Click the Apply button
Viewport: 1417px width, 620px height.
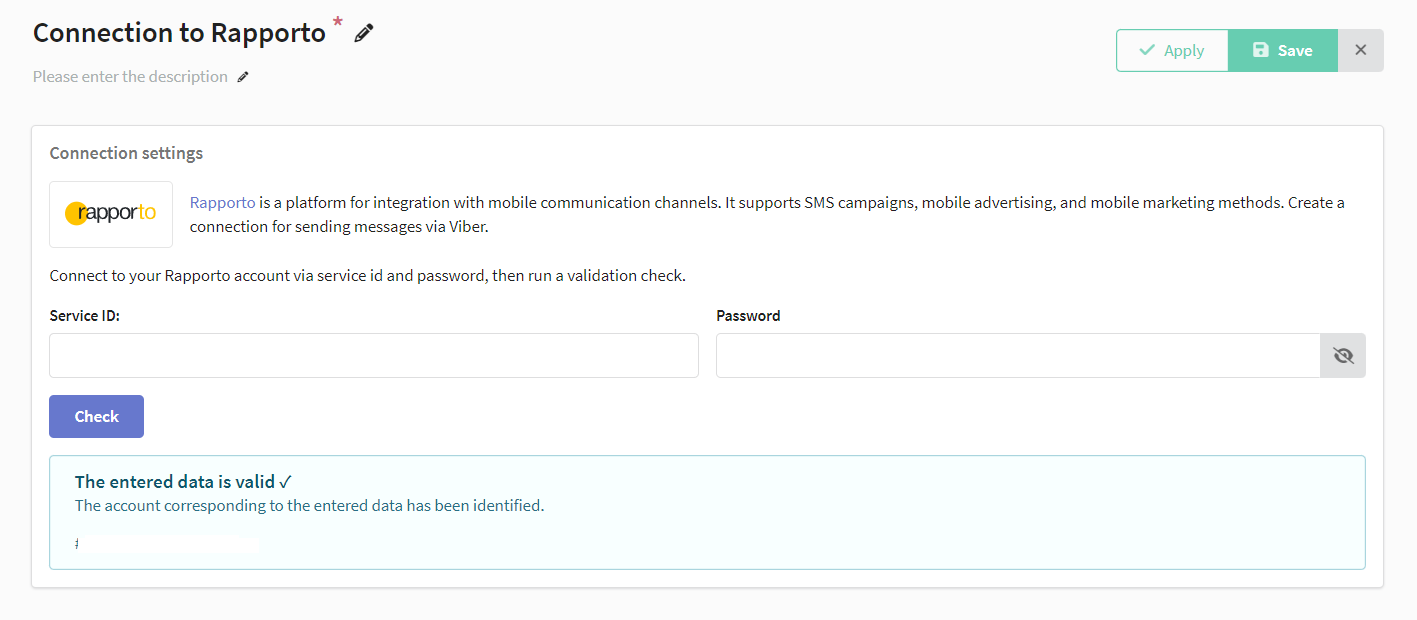pyautogui.click(x=1172, y=50)
